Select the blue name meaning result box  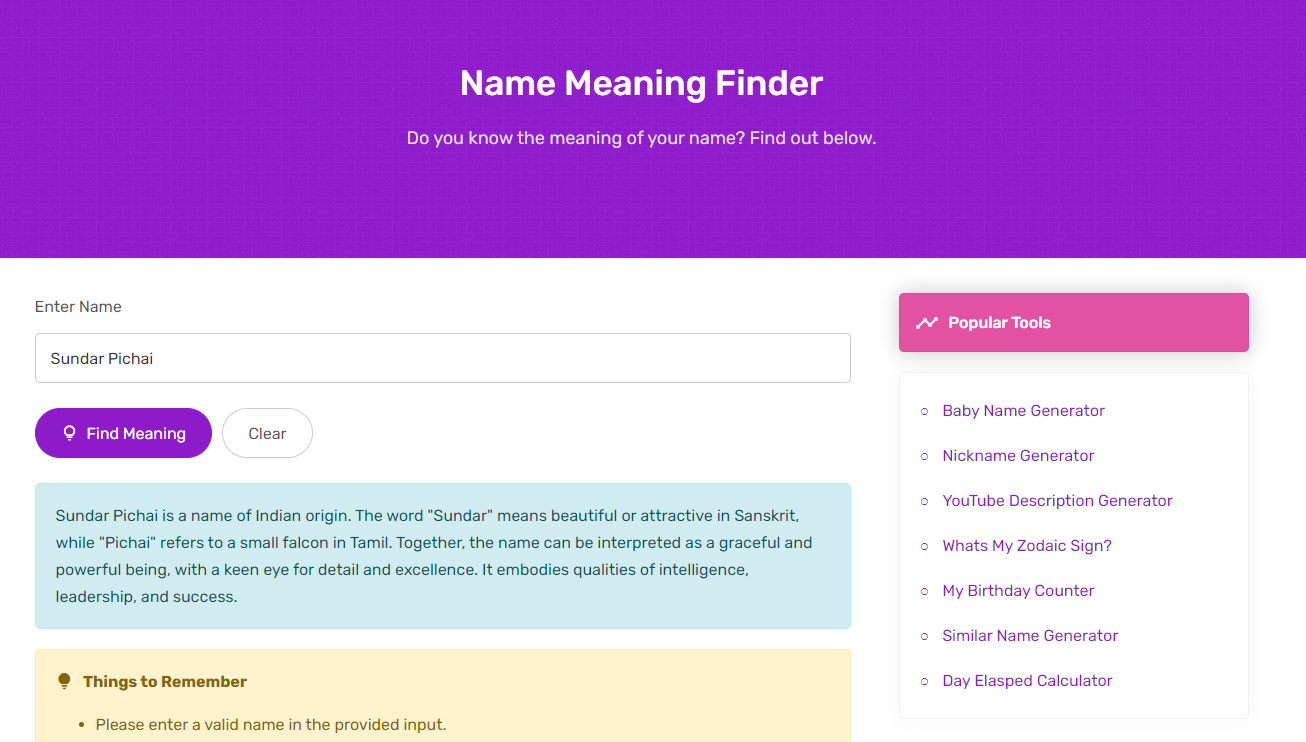[443, 556]
